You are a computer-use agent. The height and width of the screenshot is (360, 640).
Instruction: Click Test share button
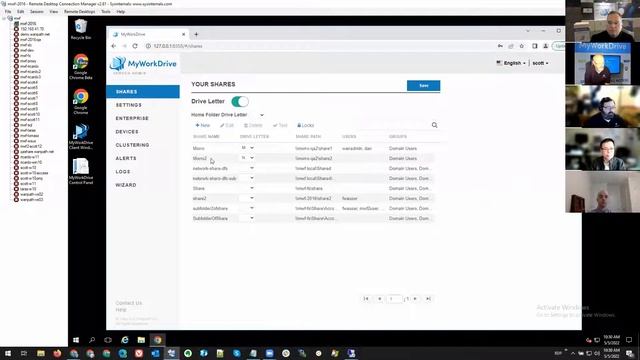pos(280,125)
